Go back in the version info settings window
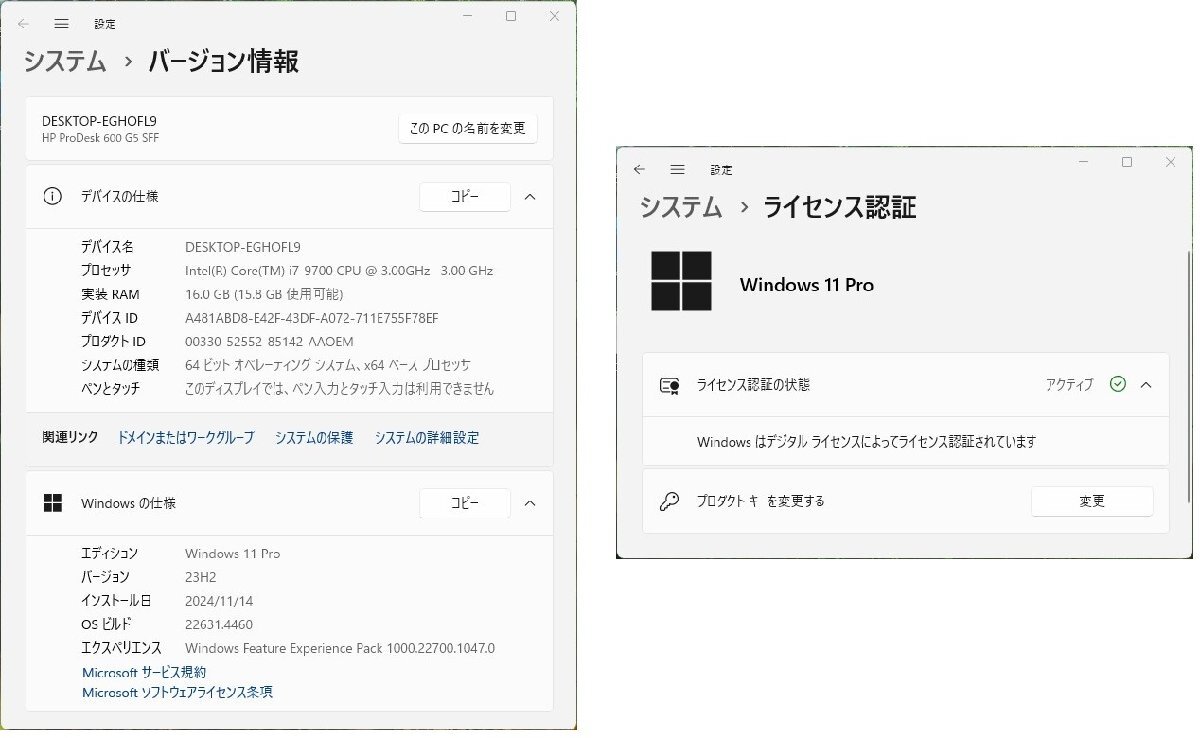Viewport: 1200px width, 738px height. pyautogui.click(x=24, y=23)
